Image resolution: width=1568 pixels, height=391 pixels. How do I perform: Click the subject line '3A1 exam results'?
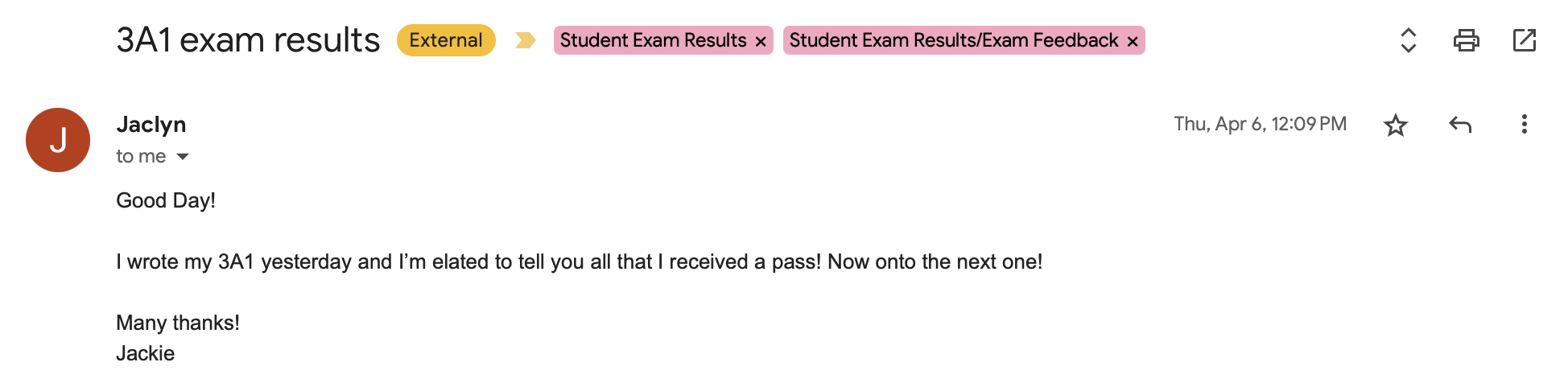[248, 40]
